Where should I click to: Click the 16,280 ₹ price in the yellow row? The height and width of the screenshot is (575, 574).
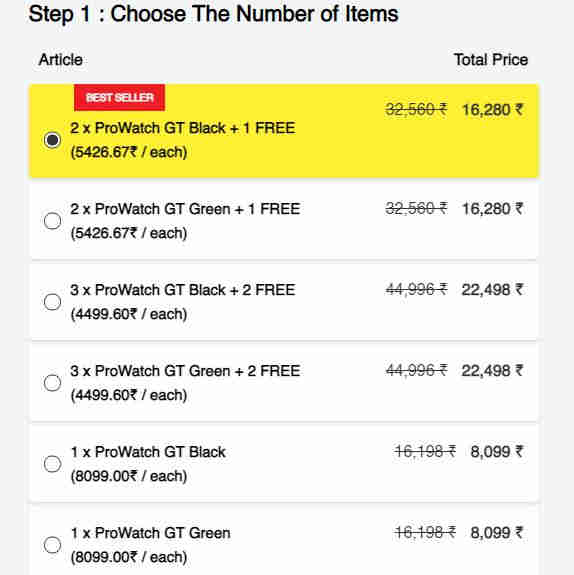pos(493,110)
